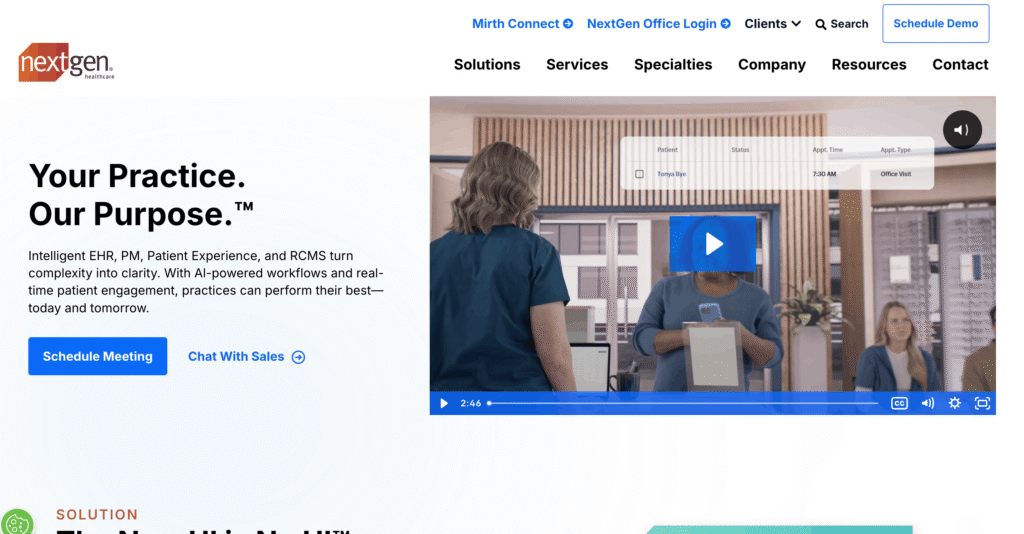Screen dimensions: 1024x534
Task: Open NextGen Office Login link
Action: click(658, 24)
